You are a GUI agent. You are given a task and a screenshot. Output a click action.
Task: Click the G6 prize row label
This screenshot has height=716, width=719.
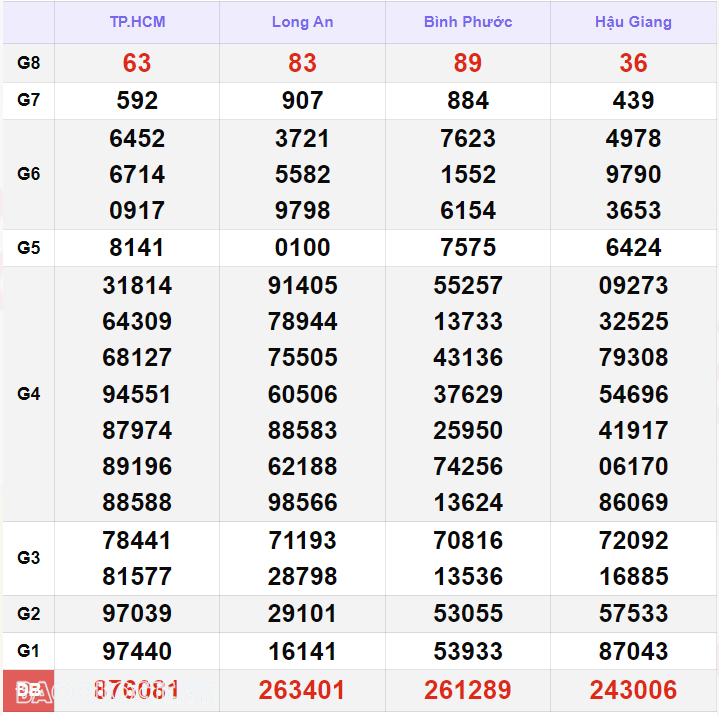(29, 174)
